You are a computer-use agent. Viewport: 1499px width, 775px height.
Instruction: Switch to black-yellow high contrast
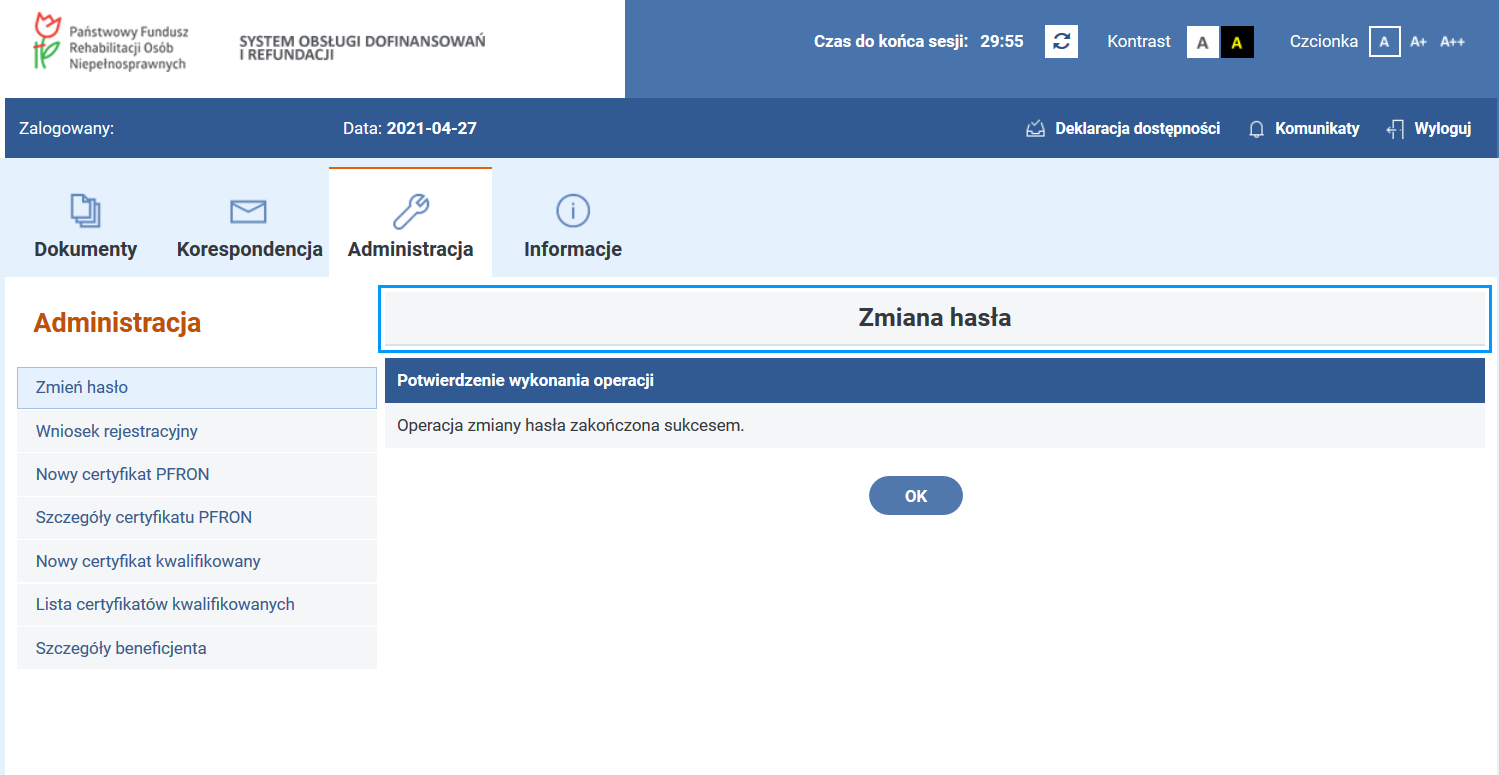coord(1237,42)
